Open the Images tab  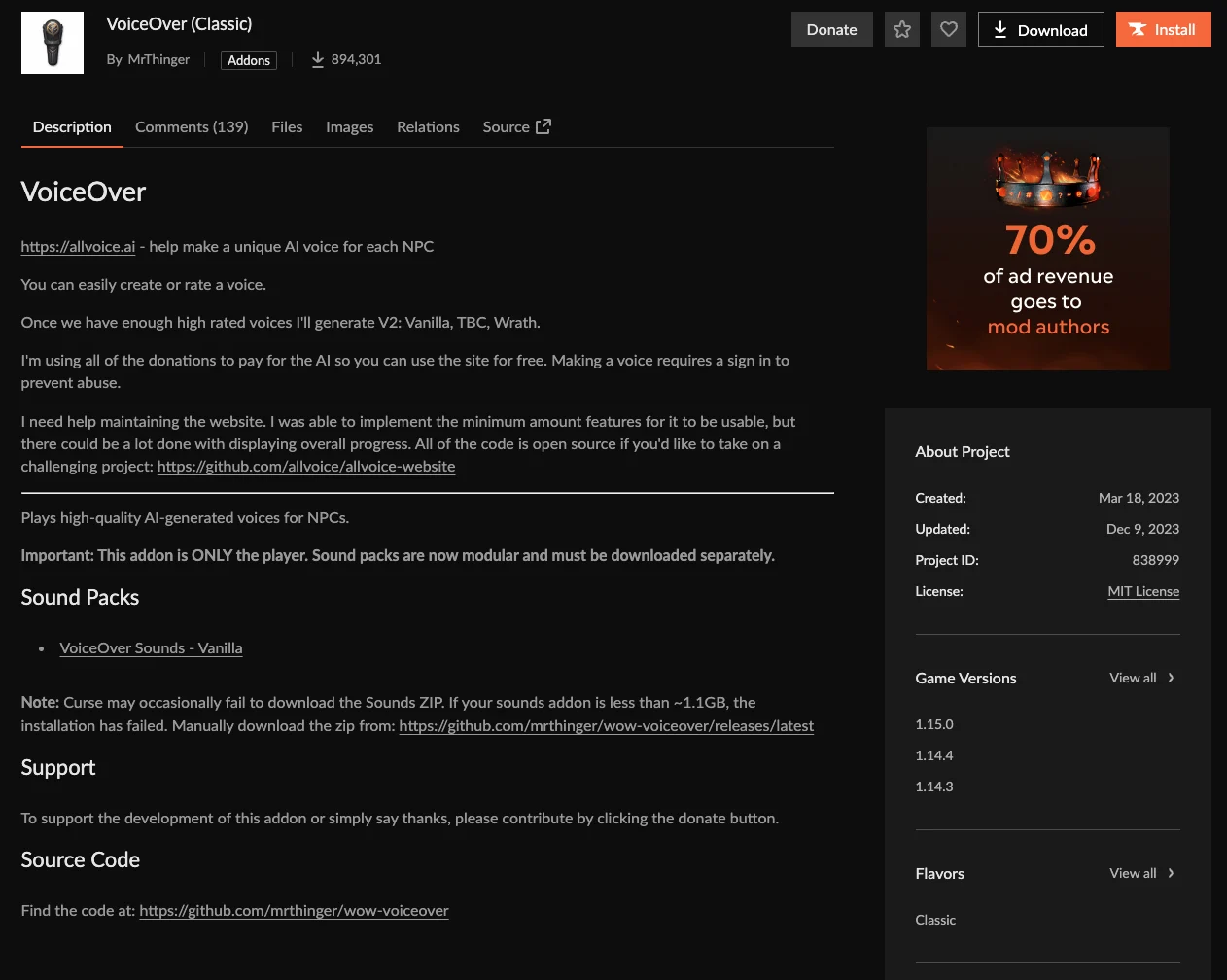tap(349, 127)
